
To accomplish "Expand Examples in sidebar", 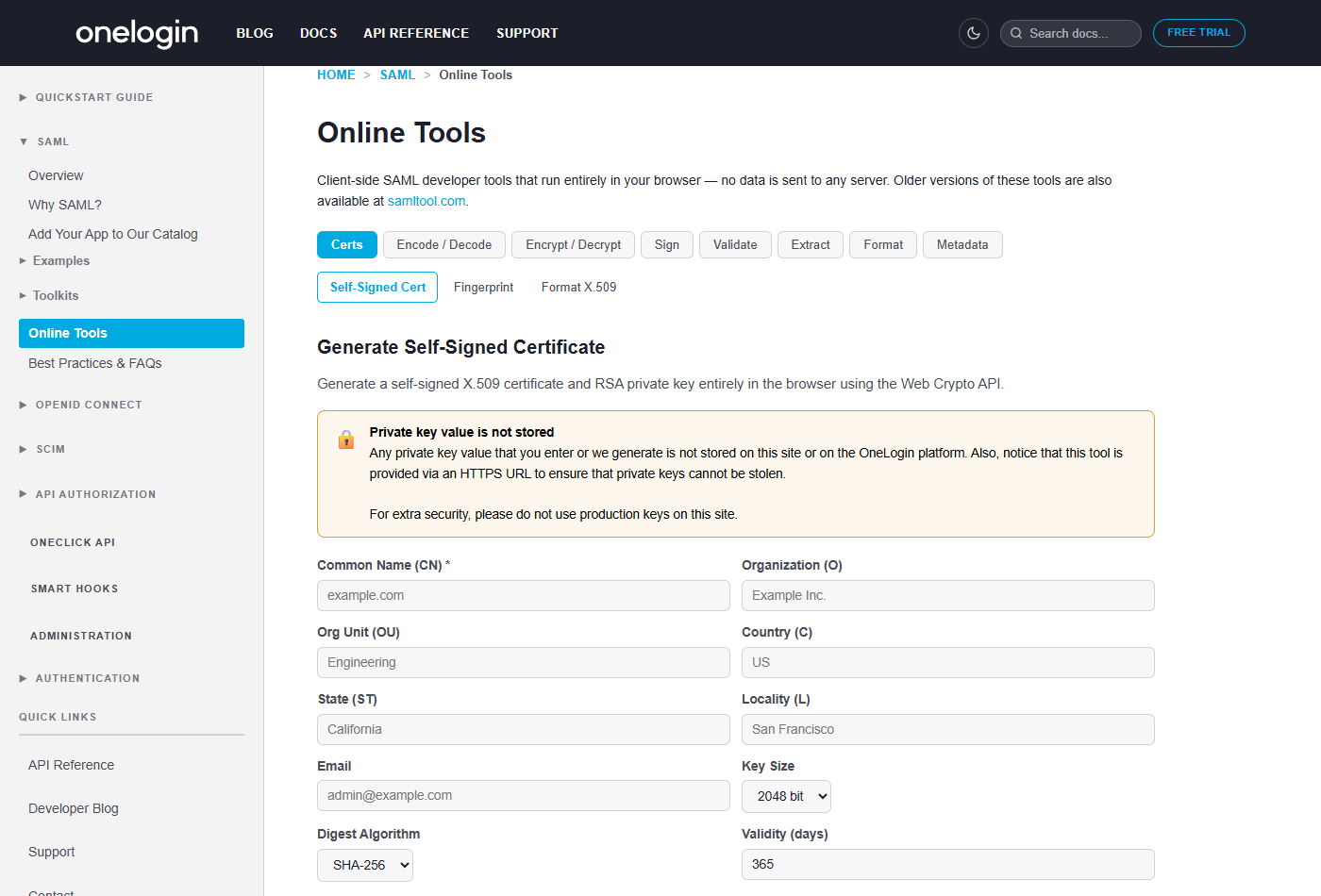I will tap(55, 261).
